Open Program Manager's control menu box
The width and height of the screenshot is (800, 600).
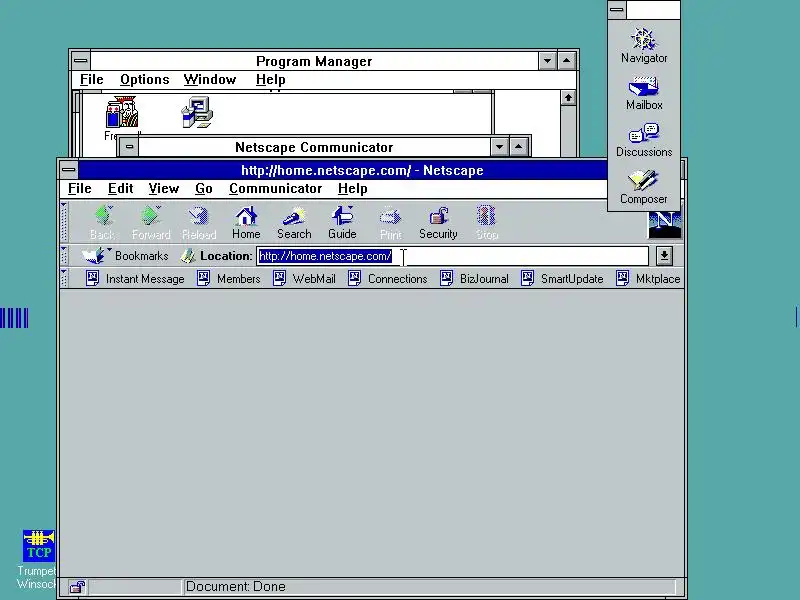(81, 61)
